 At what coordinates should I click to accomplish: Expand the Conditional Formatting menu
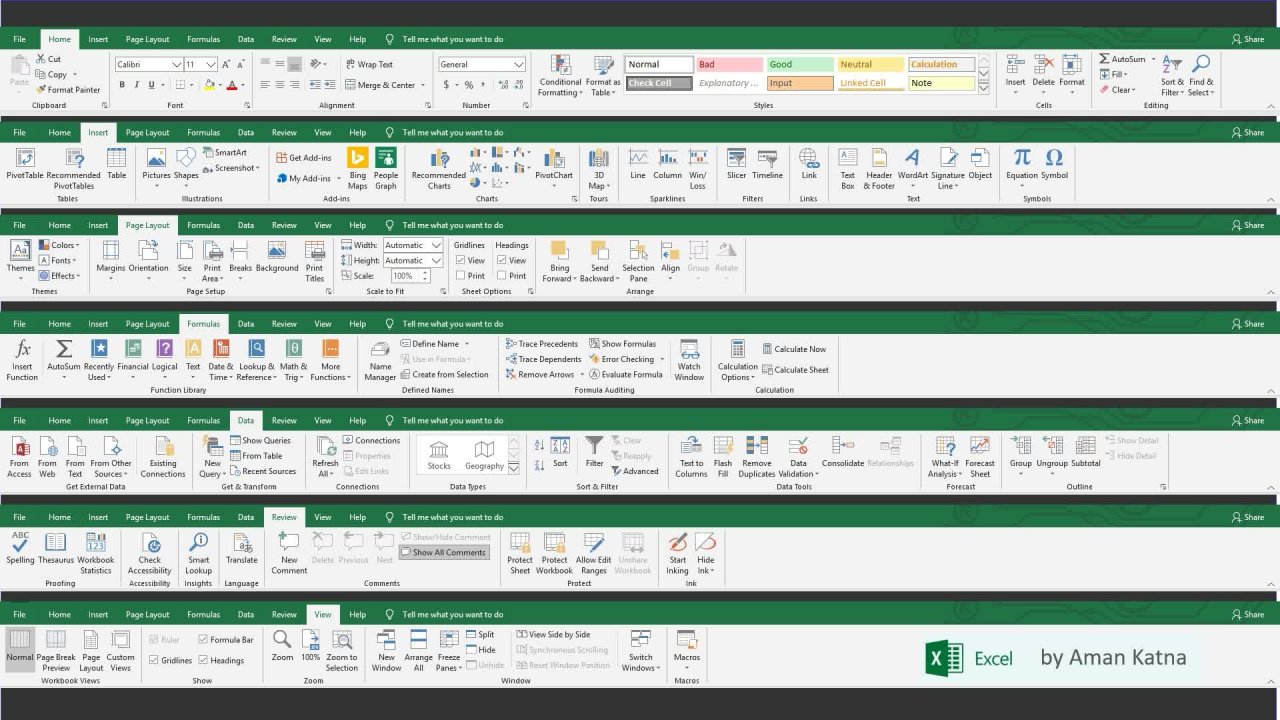coord(560,74)
